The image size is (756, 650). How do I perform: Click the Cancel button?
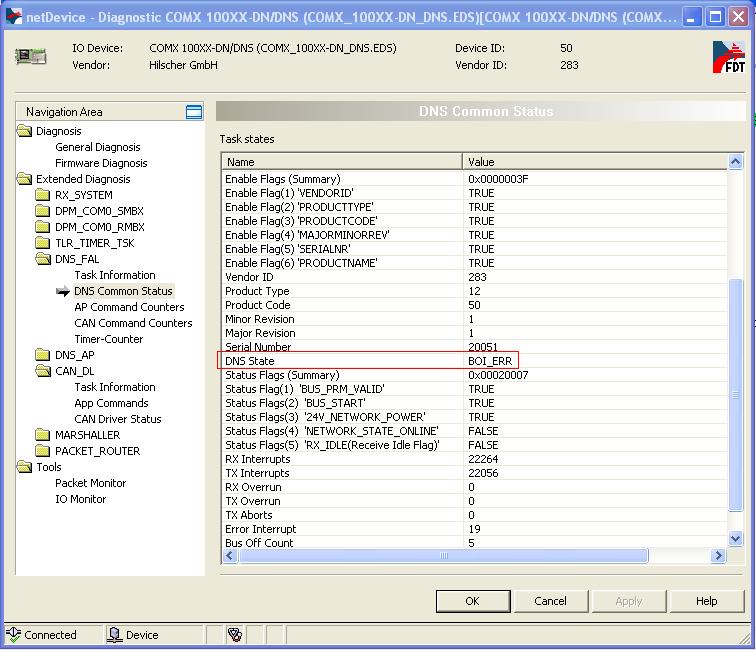click(x=550, y=601)
